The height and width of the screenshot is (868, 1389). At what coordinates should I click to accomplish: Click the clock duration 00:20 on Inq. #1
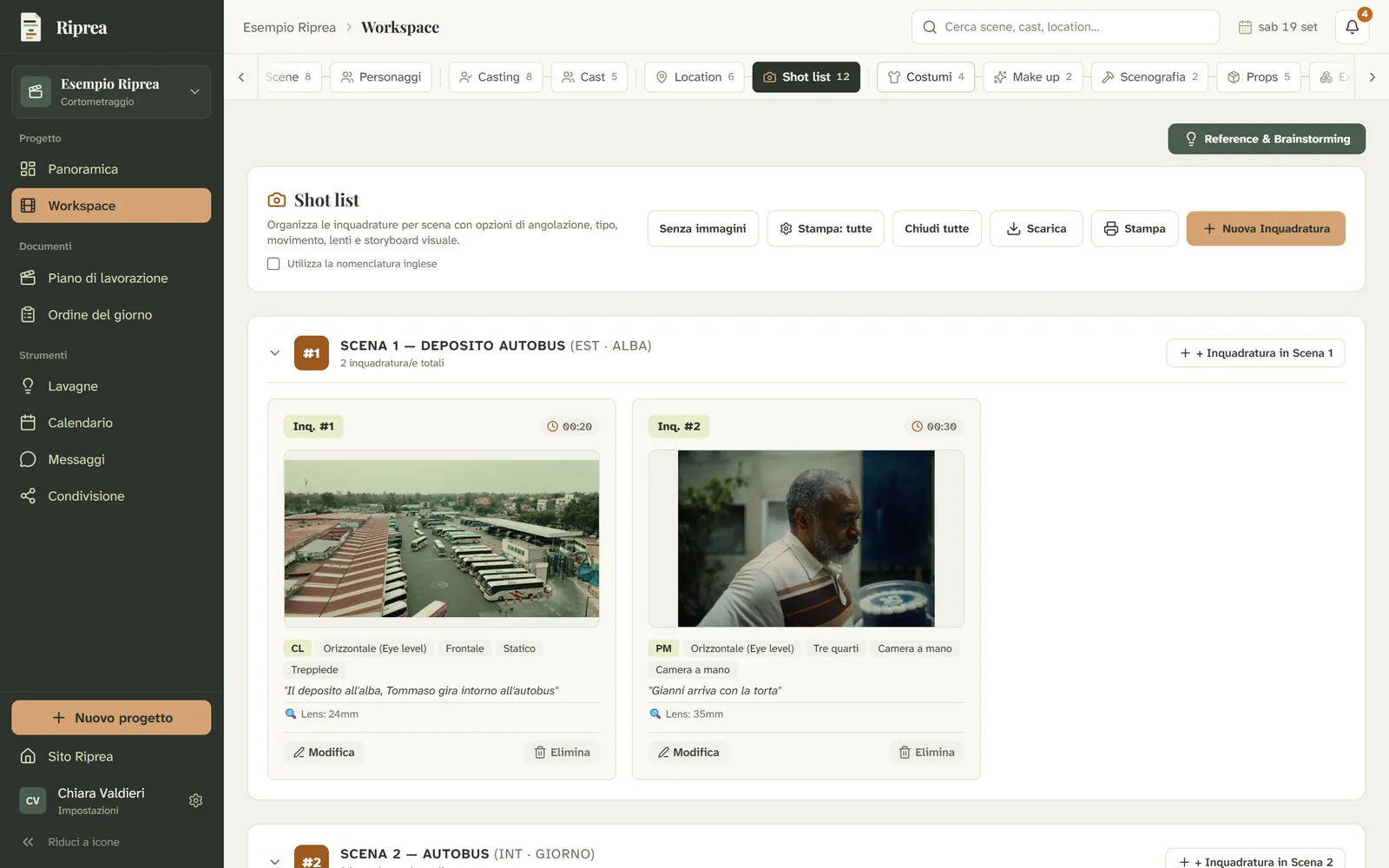[569, 426]
